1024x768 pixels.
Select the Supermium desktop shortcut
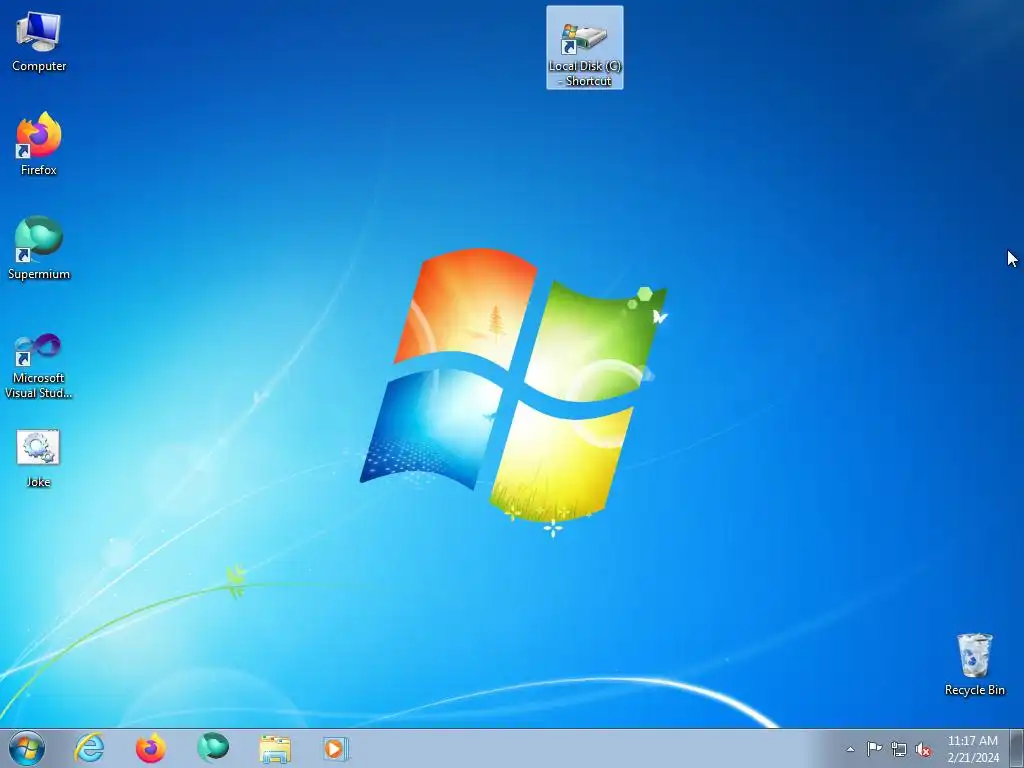click(x=39, y=248)
